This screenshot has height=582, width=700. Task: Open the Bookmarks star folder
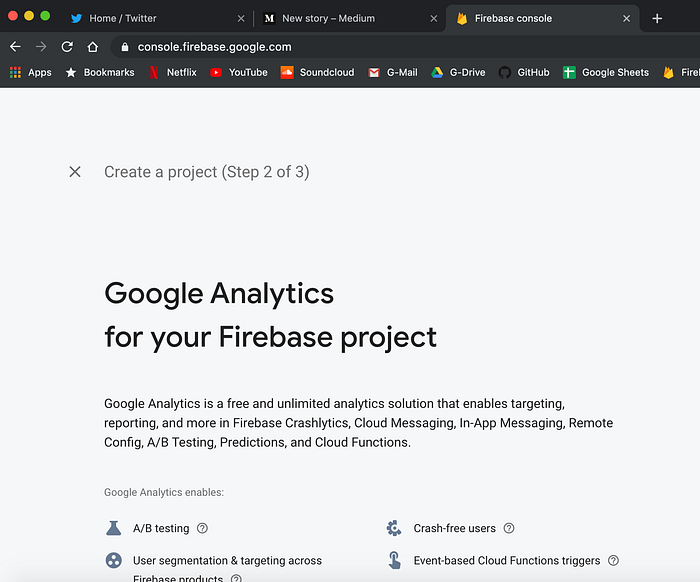click(100, 72)
